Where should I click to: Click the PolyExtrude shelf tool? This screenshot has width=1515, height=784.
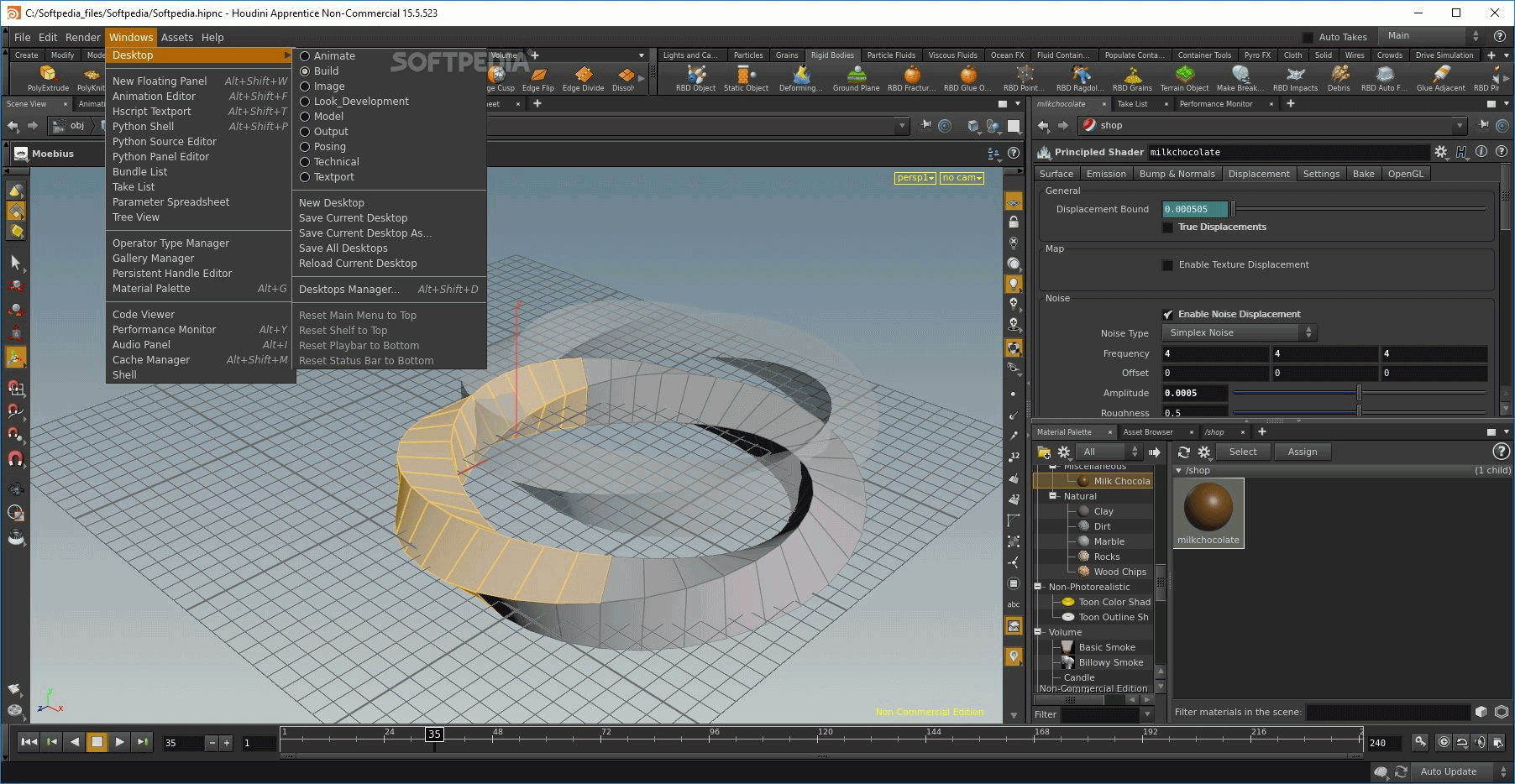(x=48, y=78)
